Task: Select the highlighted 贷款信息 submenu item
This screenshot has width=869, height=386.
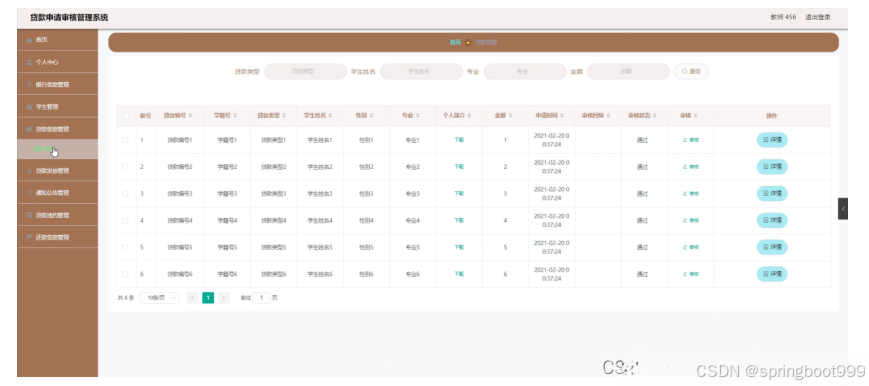Action: tap(58, 149)
